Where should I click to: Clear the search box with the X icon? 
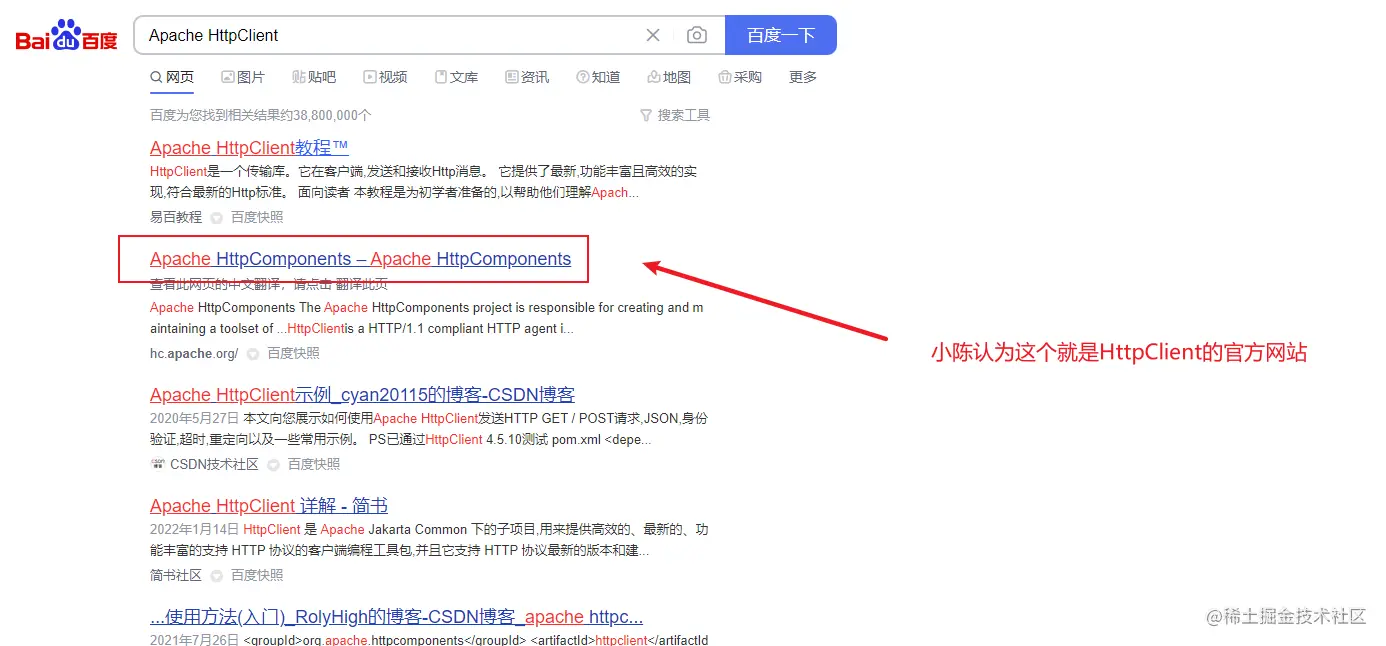653,35
